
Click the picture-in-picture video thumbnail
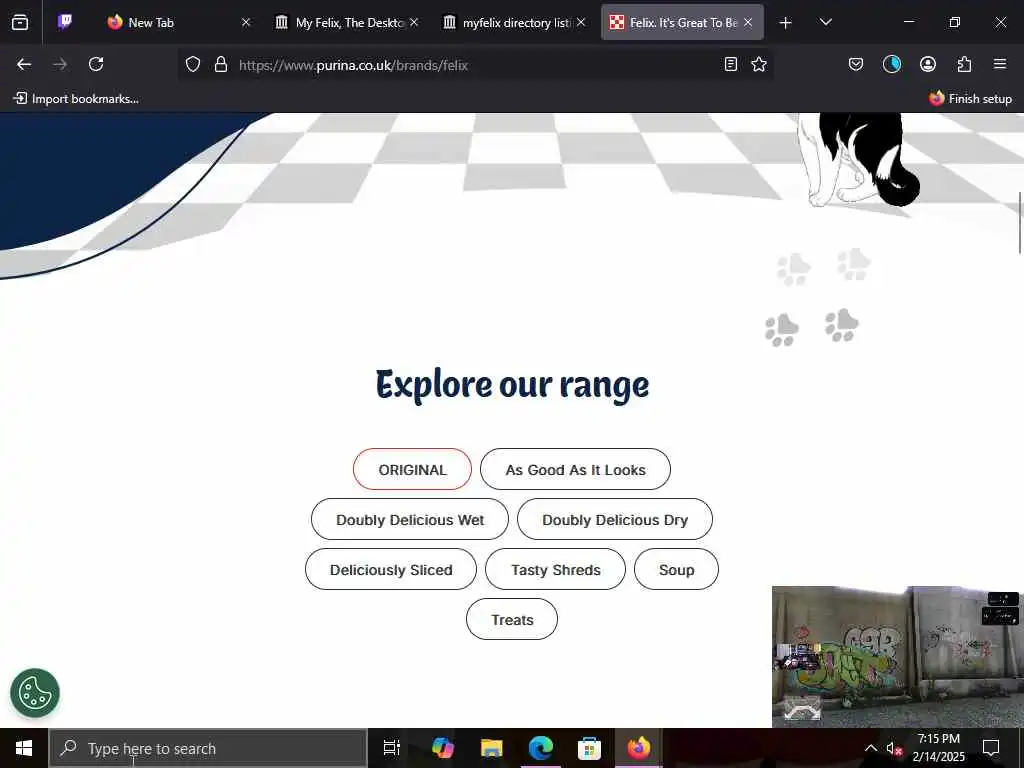896,656
